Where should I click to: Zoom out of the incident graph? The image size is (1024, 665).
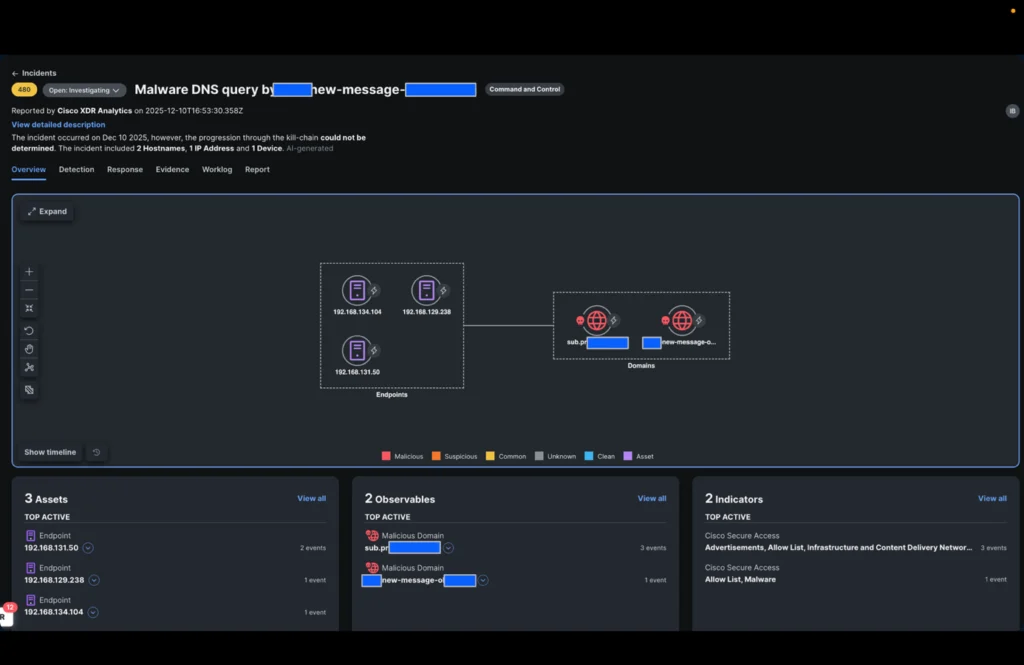[29, 290]
